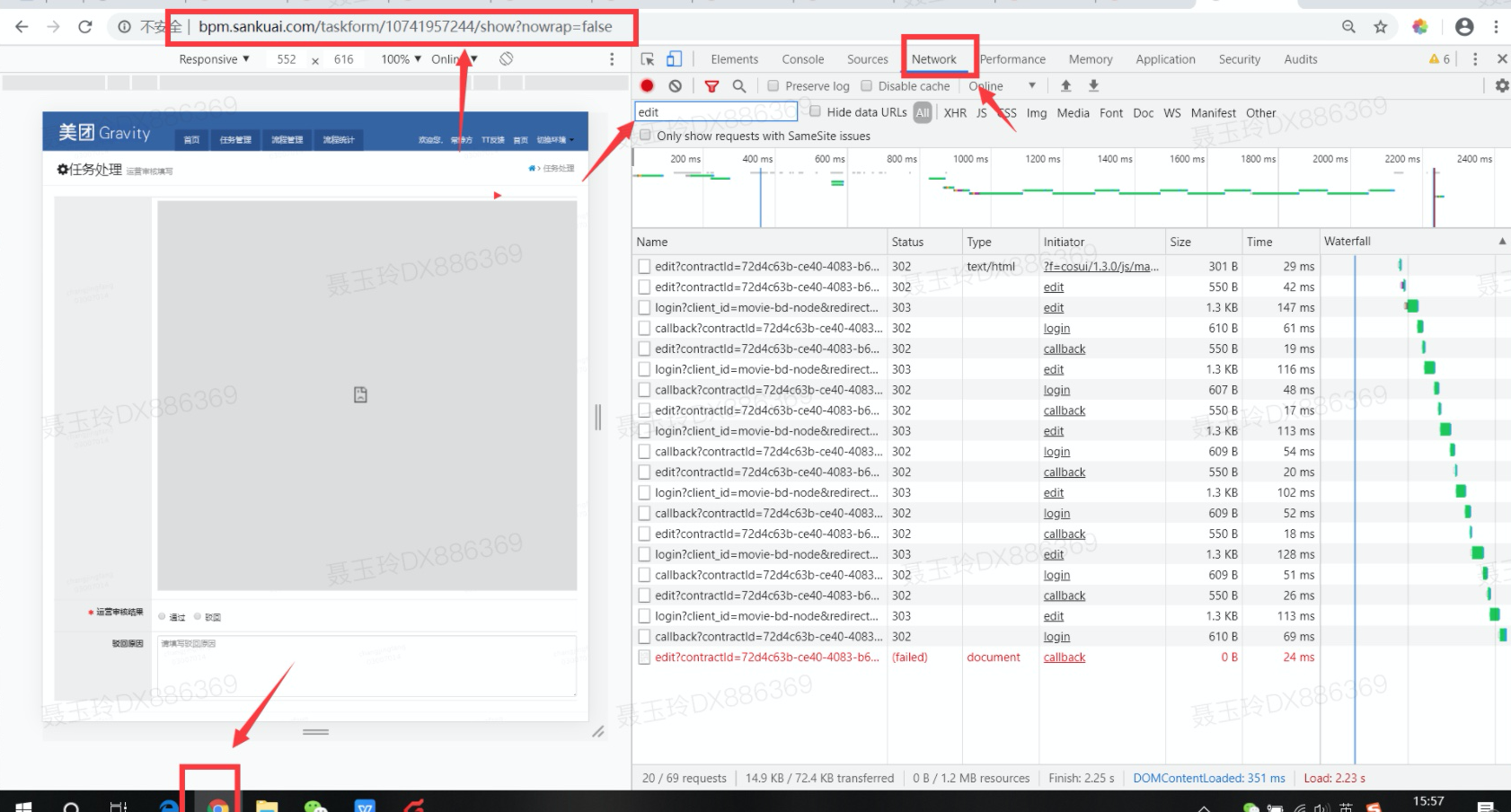Viewport: 1511px width, 812px height.
Task: Open the Windows Start button
Action: point(24,806)
